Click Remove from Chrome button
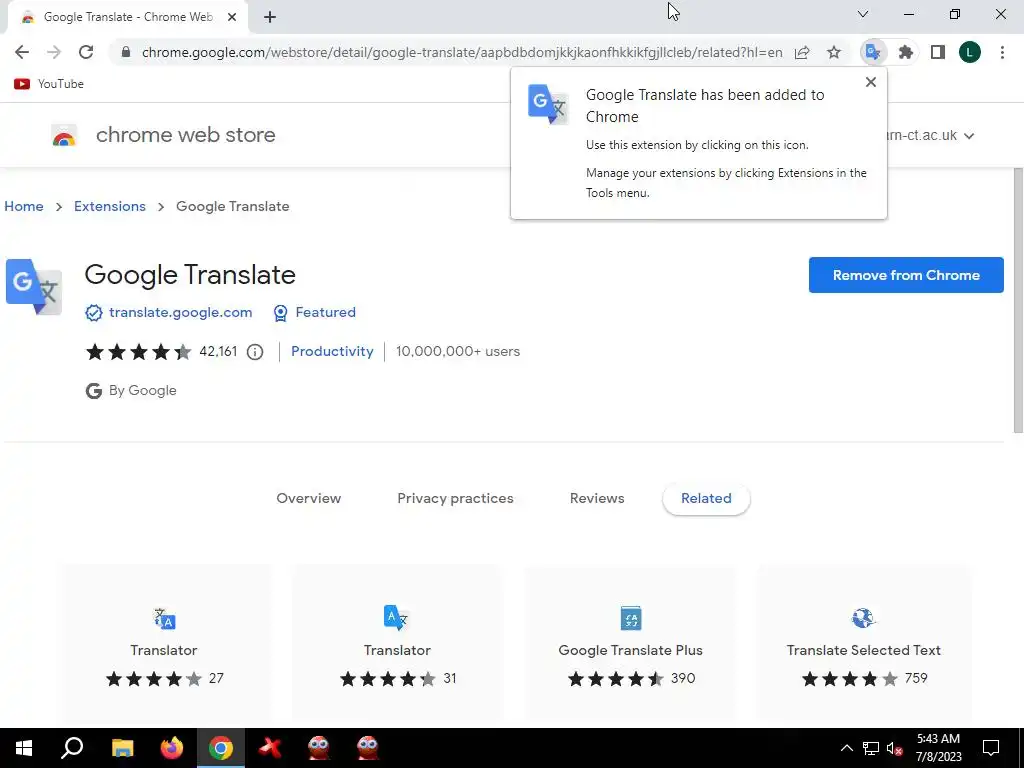The height and width of the screenshot is (768, 1024). 906,275
